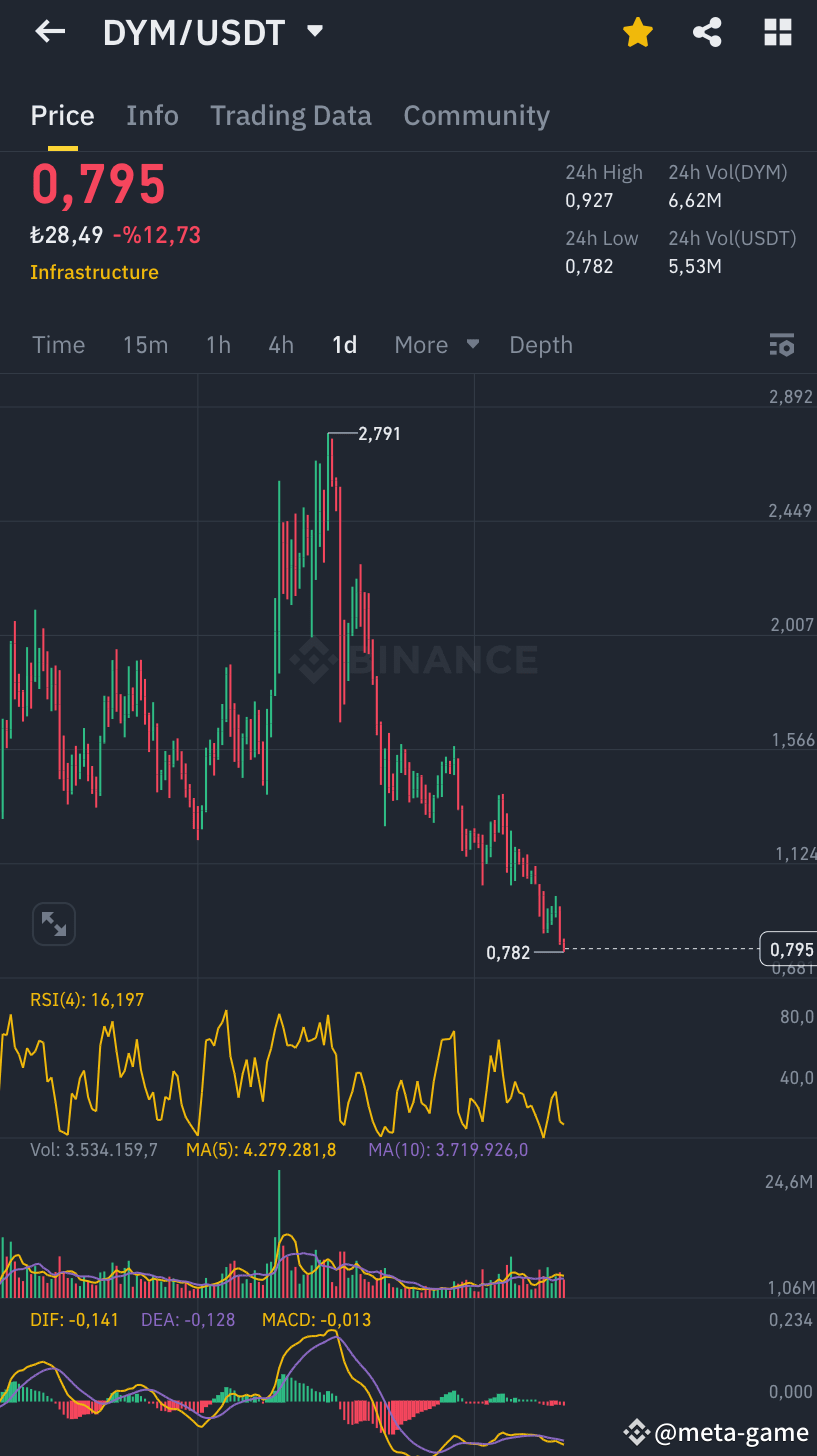Select the 4h chart interval

281,345
